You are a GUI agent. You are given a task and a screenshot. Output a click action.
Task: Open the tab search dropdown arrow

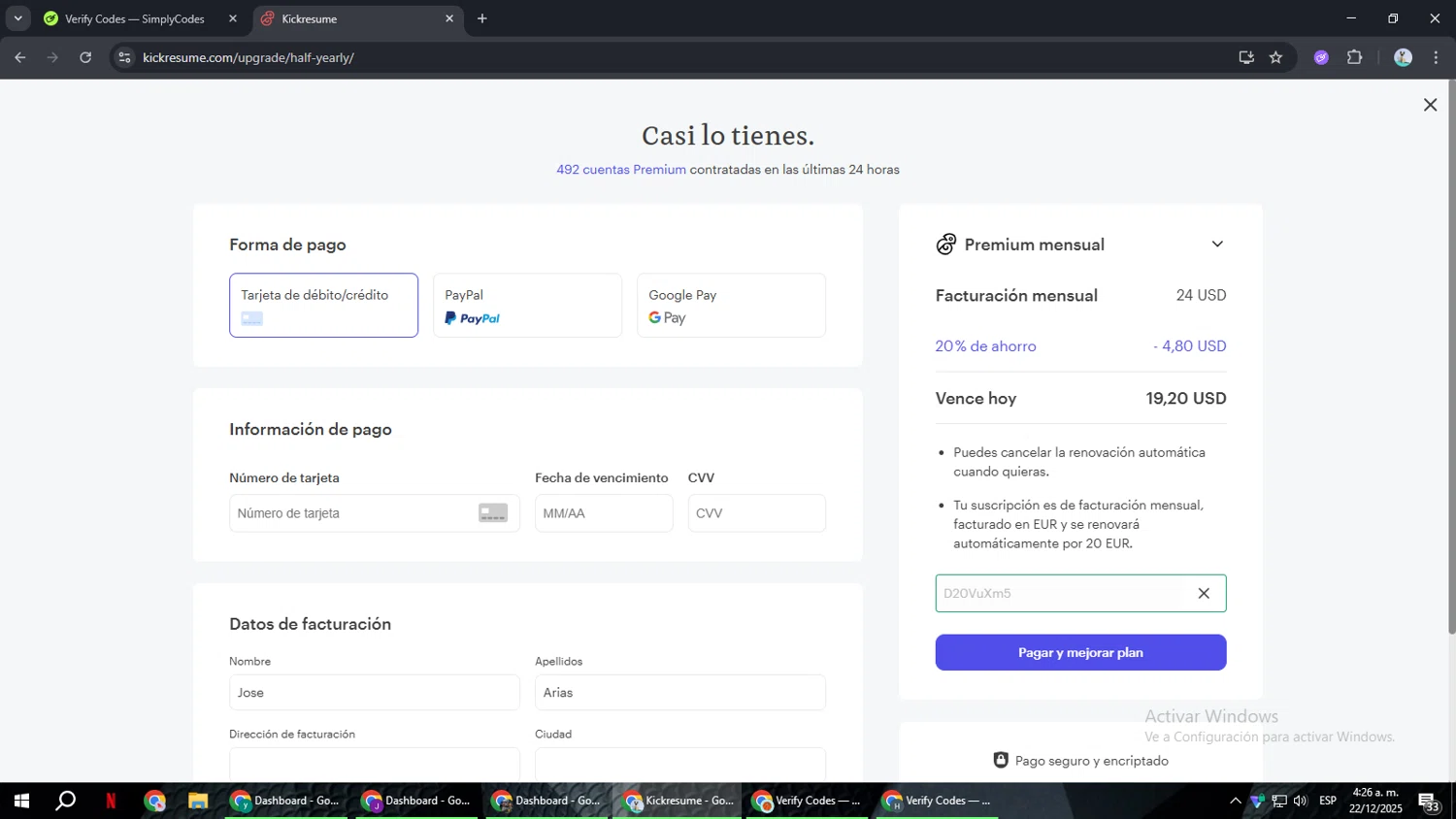[17, 18]
